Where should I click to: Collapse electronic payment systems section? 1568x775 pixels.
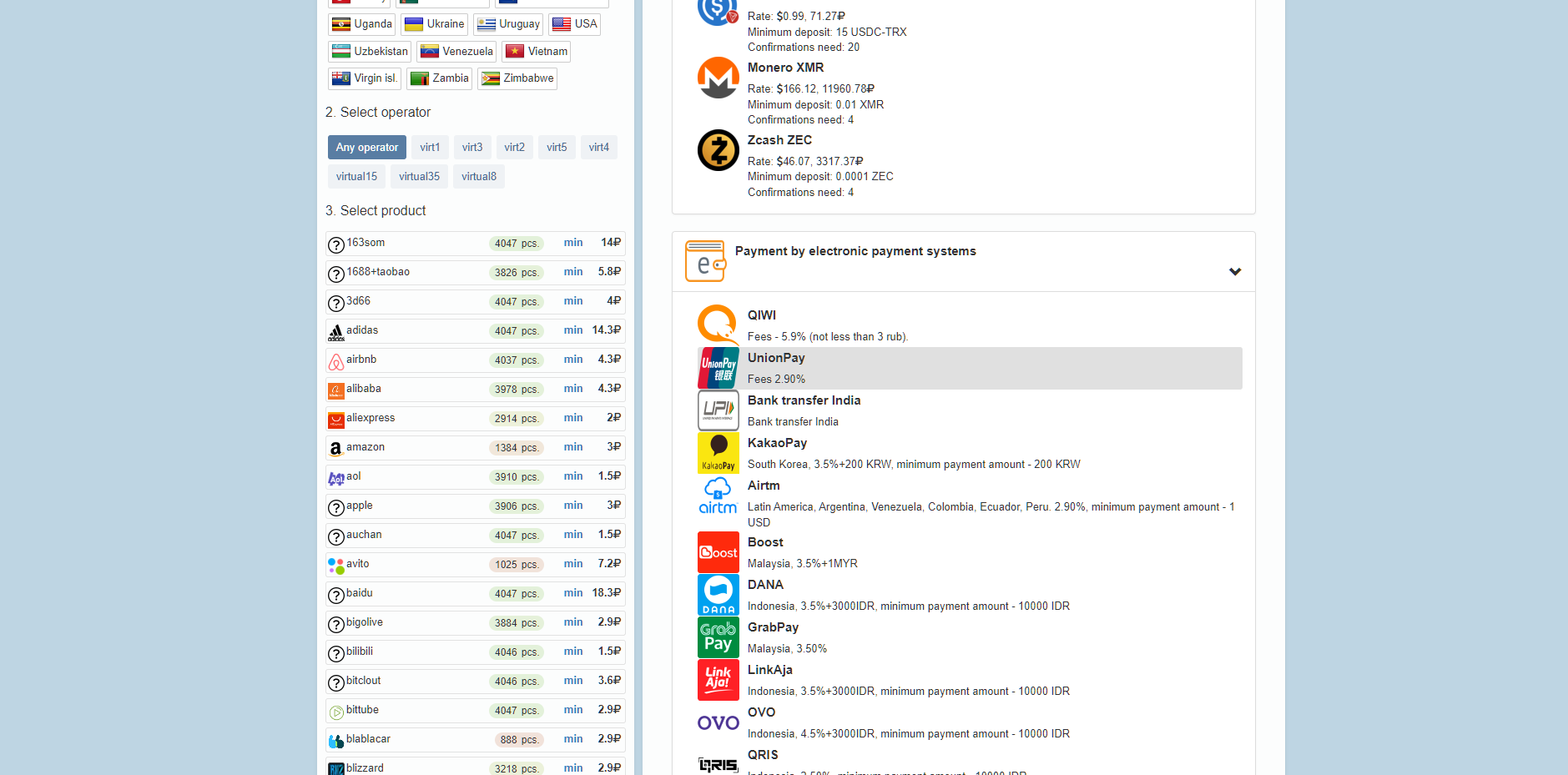point(1234,272)
